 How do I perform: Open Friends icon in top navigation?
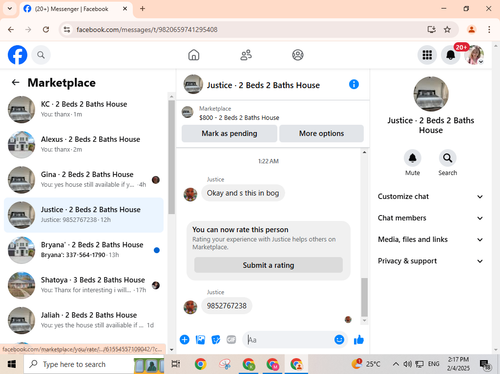coord(246,55)
